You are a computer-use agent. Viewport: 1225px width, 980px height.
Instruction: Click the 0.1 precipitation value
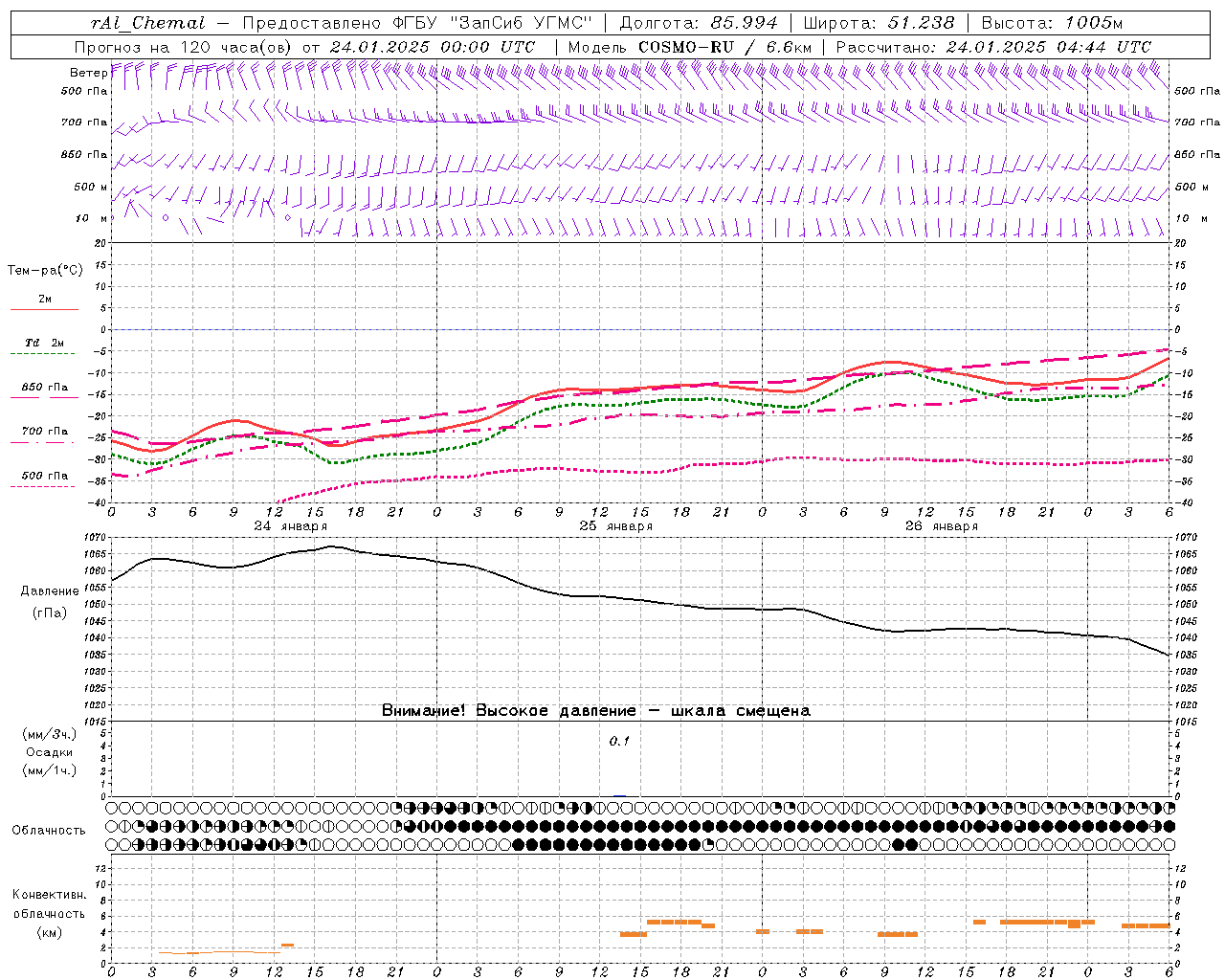619,742
